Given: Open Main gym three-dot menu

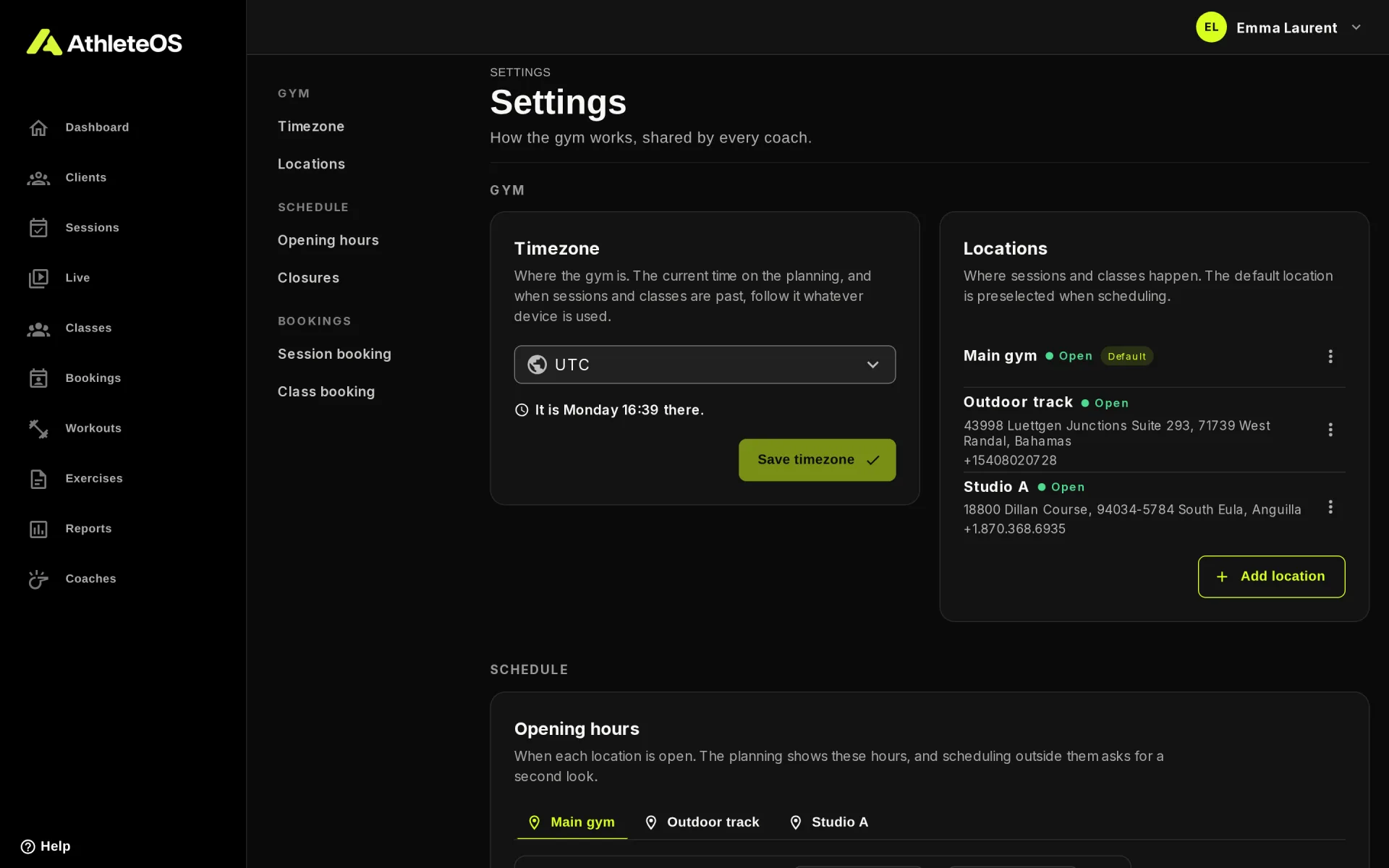Looking at the screenshot, I should coord(1330,357).
